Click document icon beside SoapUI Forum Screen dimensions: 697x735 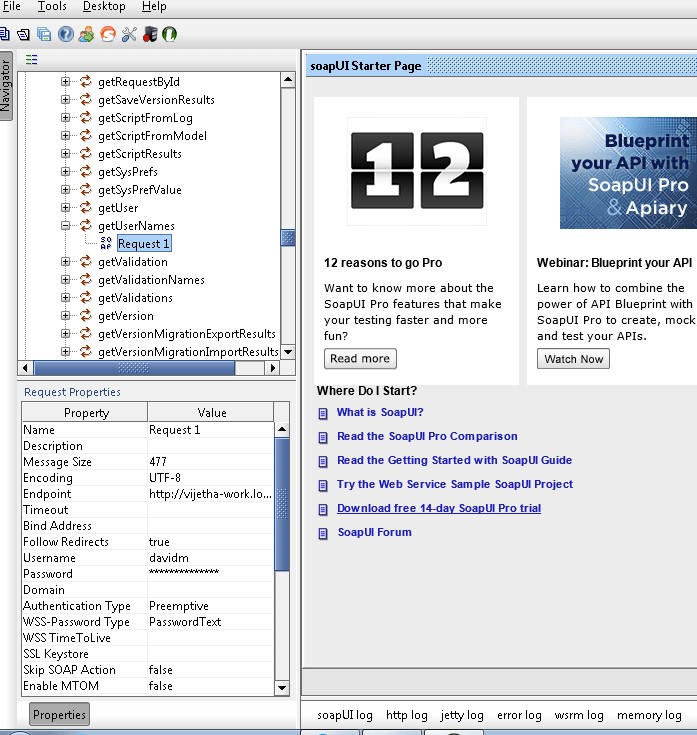323,533
